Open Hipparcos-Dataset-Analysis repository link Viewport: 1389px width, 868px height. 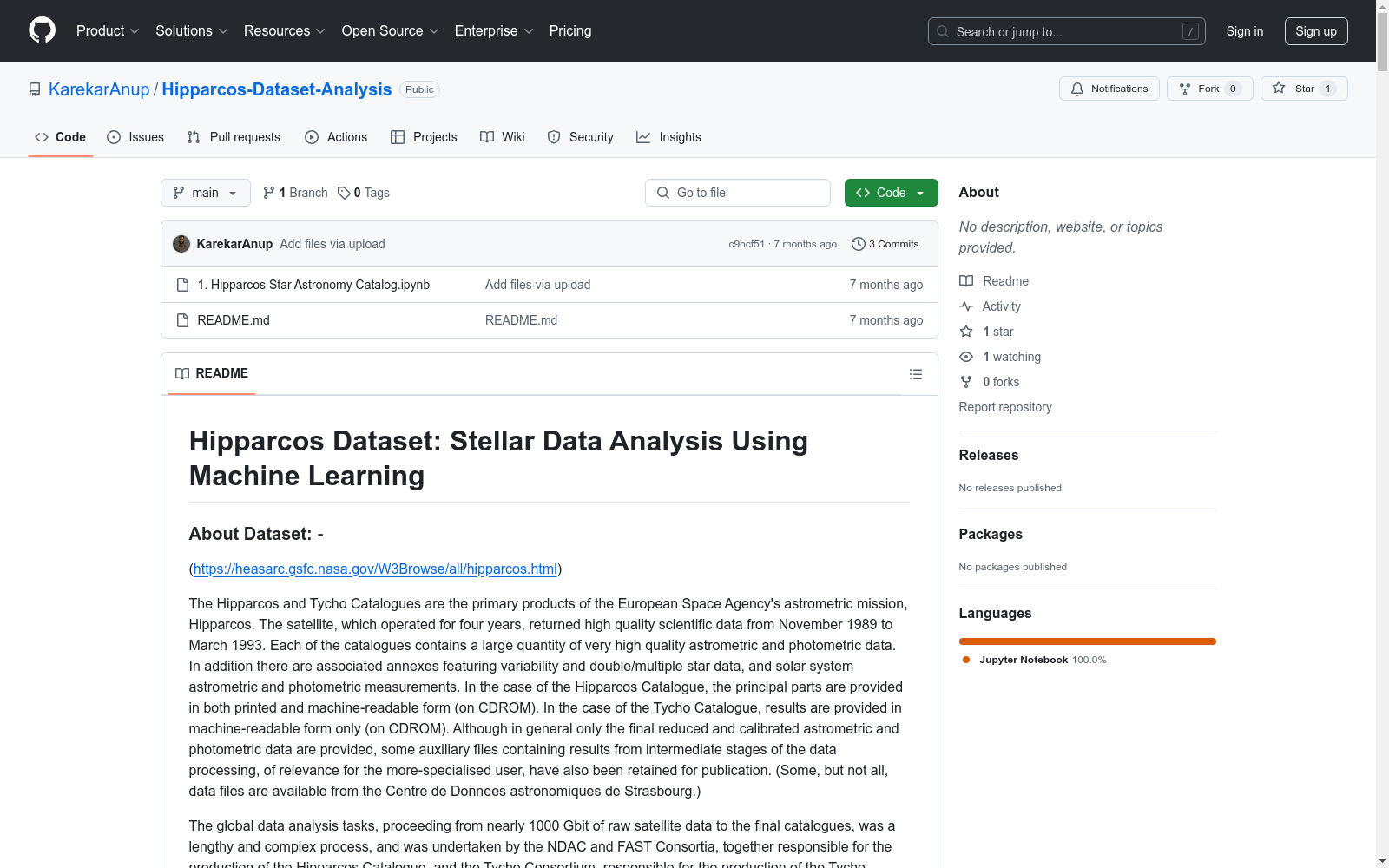(x=277, y=89)
